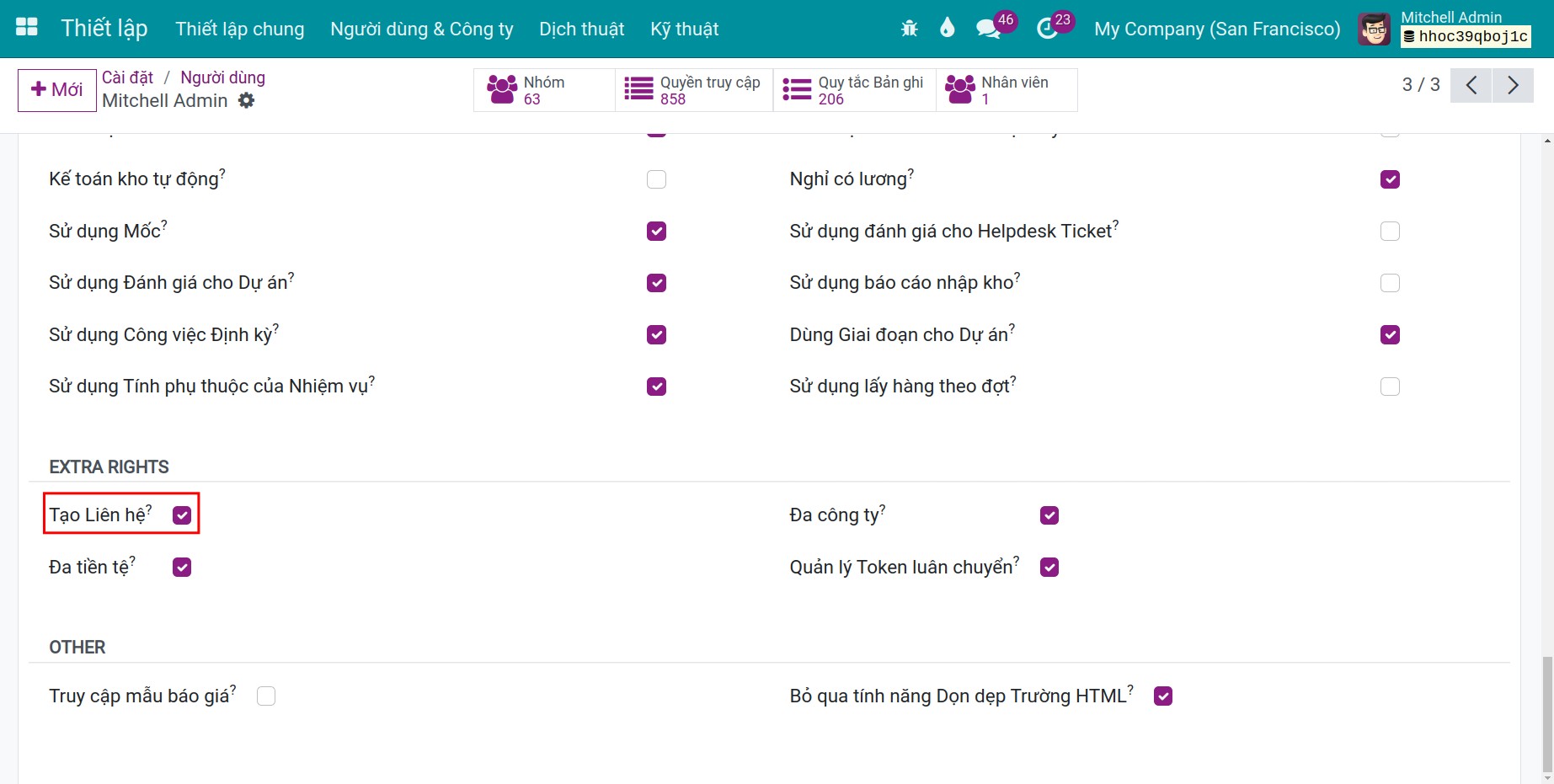Go to the previous record arrow
The width and height of the screenshot is (1554, 784).
pyautogui.click(x=1471, y=85)
